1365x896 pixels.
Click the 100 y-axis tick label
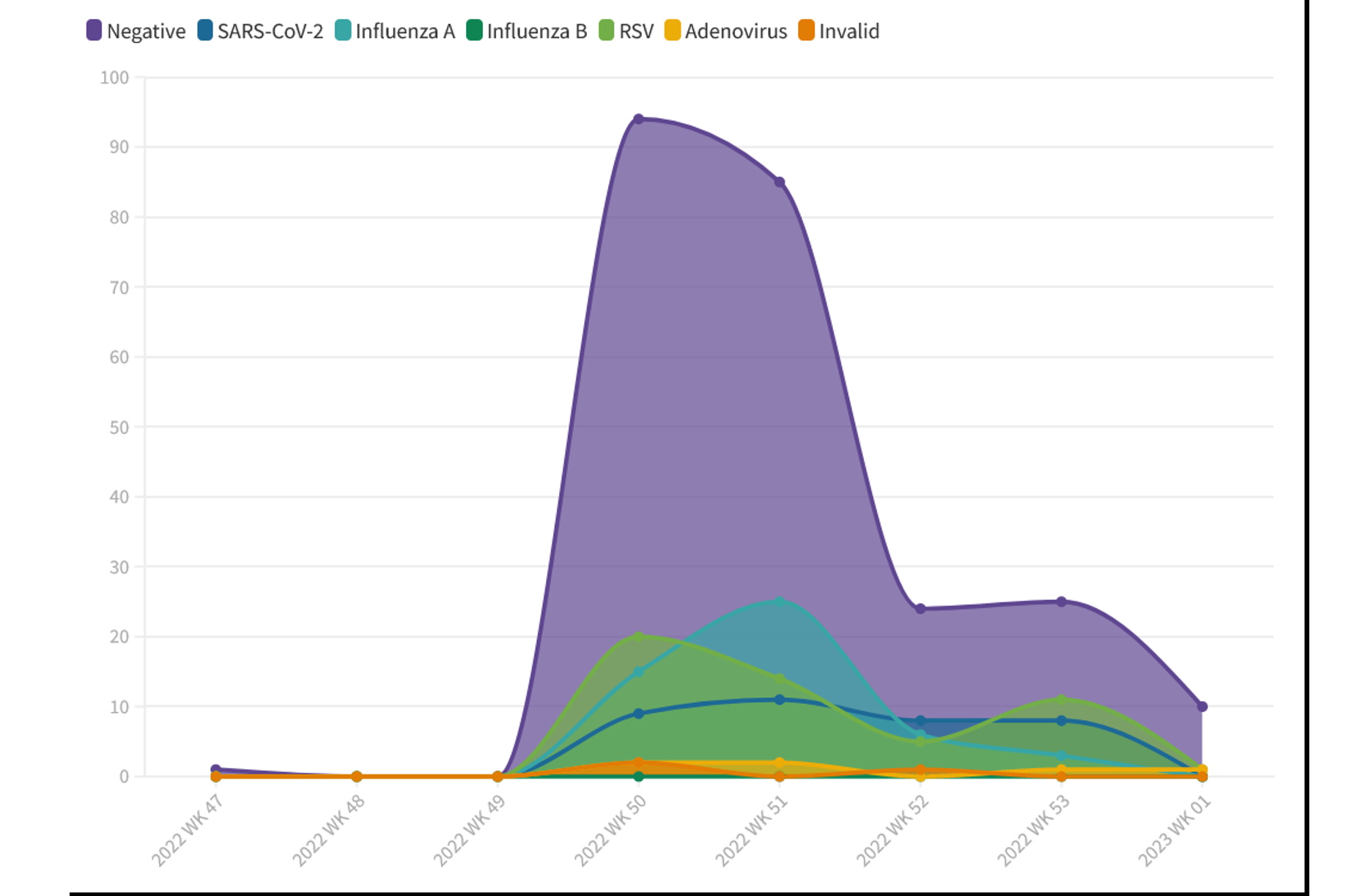(x=114, y=78)
